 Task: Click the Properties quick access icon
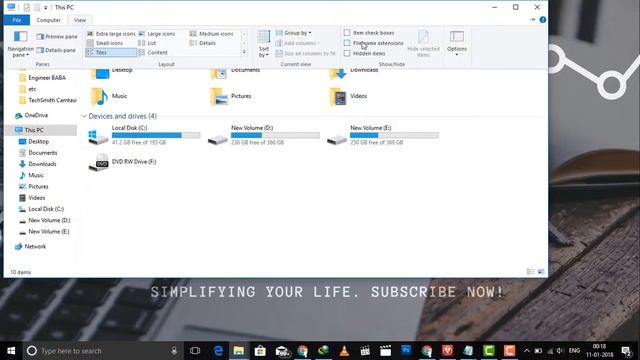point(27,7)
